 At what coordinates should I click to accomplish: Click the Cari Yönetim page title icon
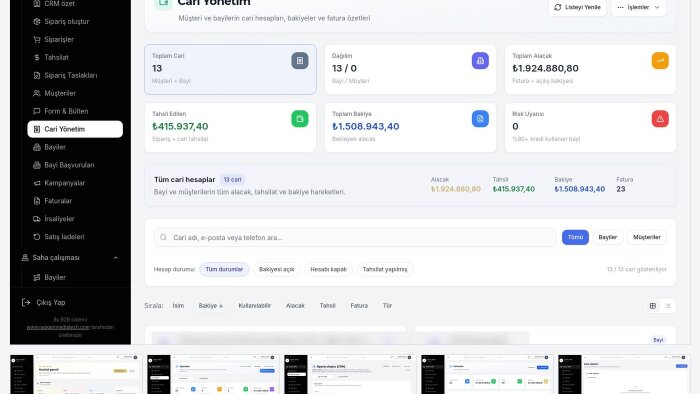[x=163, y=4]
